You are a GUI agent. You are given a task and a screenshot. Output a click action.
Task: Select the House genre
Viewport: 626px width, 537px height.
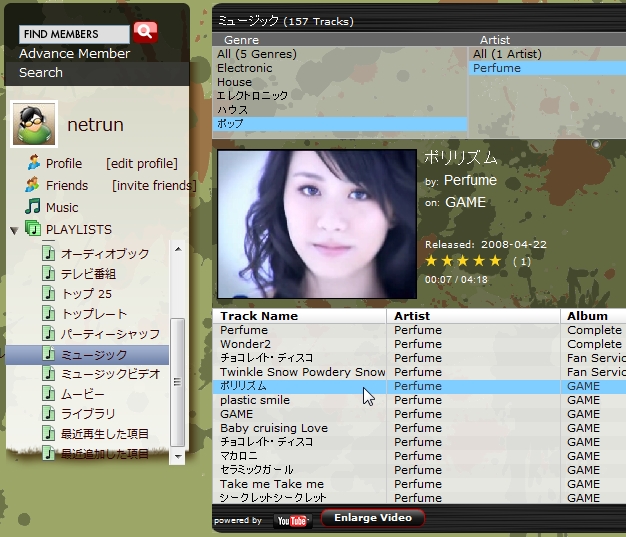[340, 82]
